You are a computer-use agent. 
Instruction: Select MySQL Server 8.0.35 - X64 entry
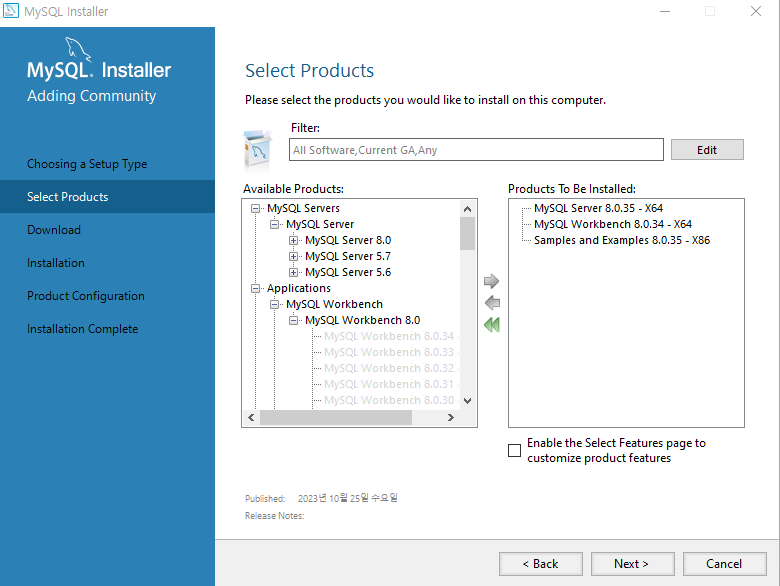click(598, 208)
